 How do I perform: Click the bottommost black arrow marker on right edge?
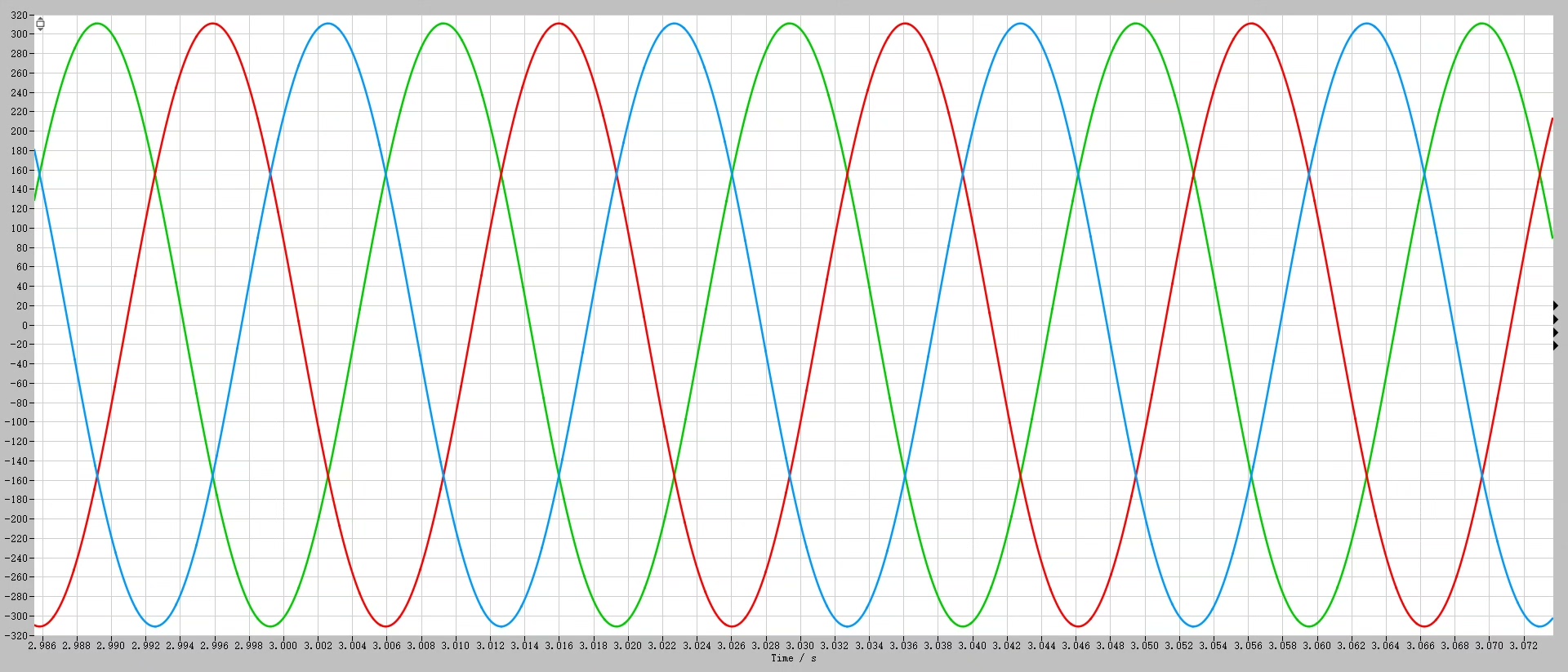[1556, 346]
